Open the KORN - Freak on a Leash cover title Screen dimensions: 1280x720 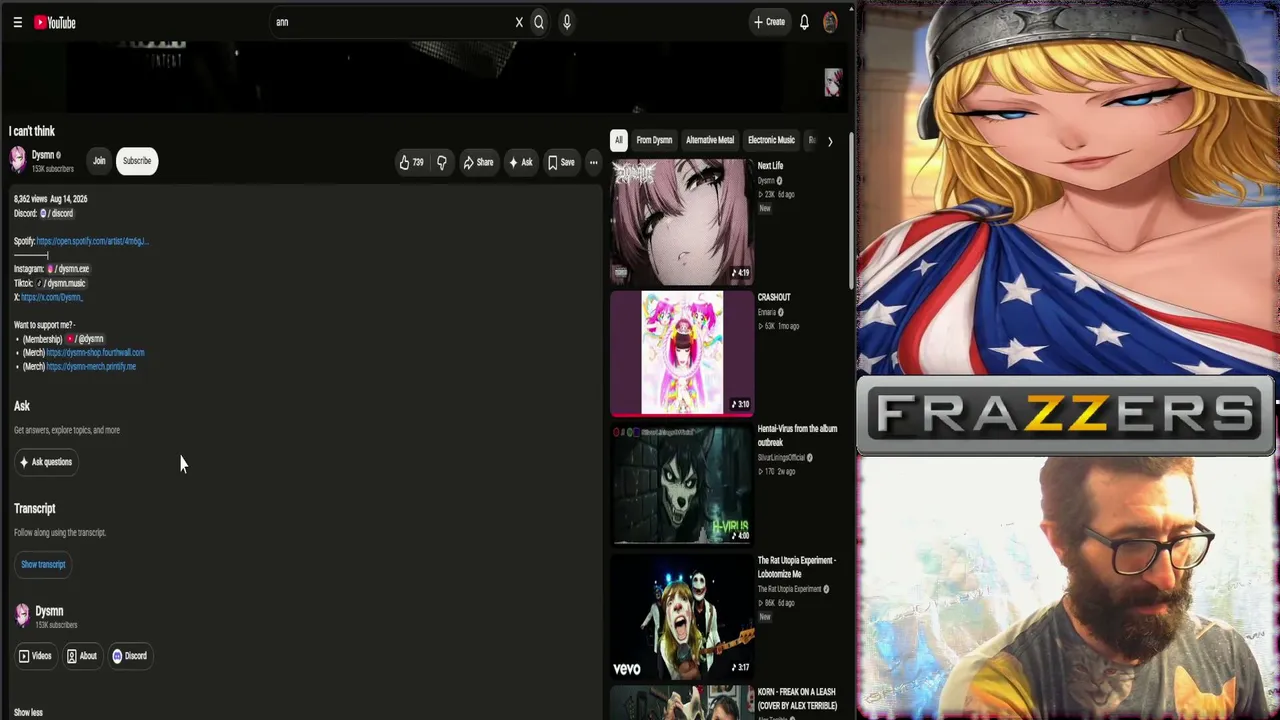tap(797, 699)
